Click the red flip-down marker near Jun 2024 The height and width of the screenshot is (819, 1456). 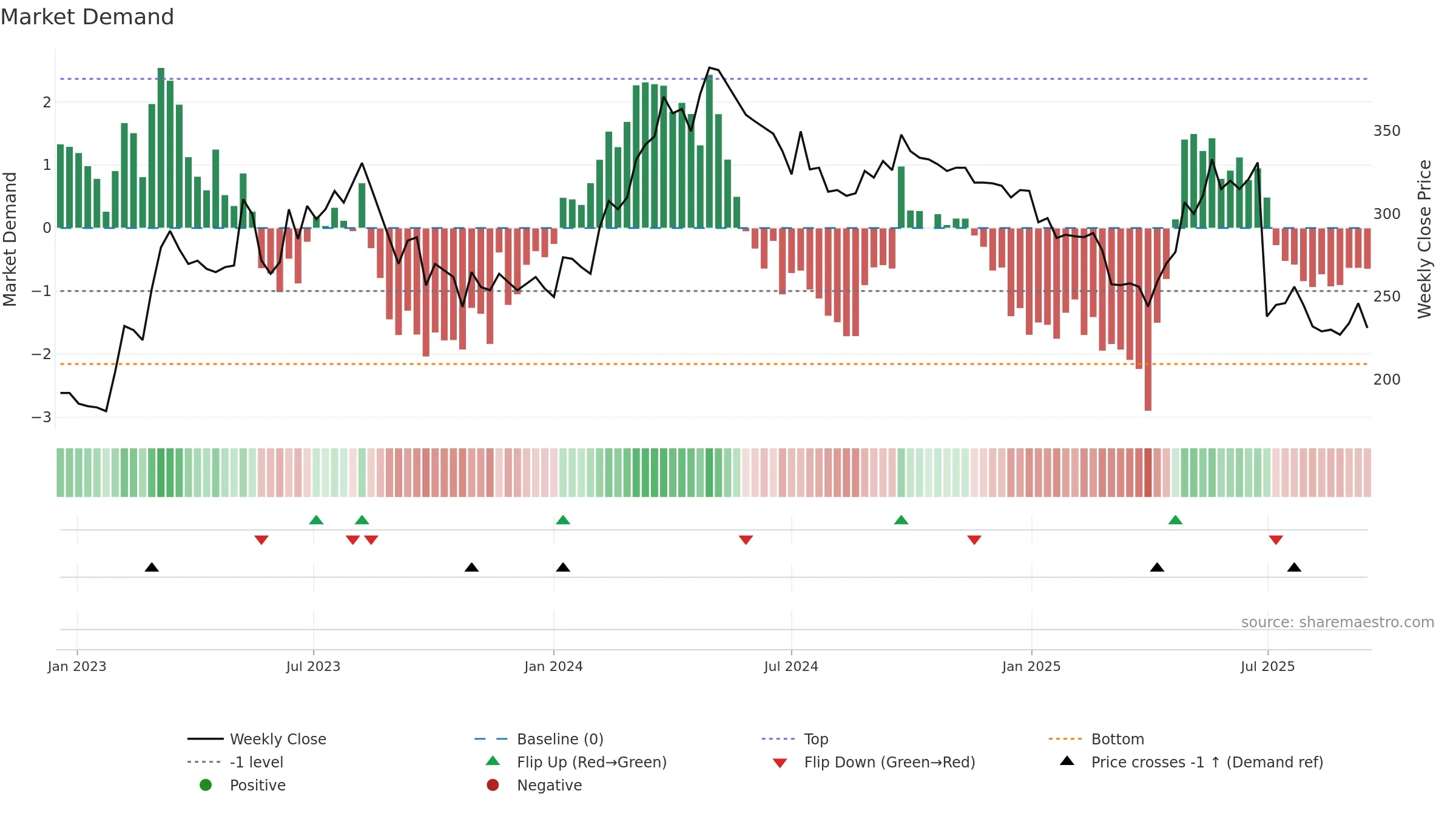click(746, 540)
